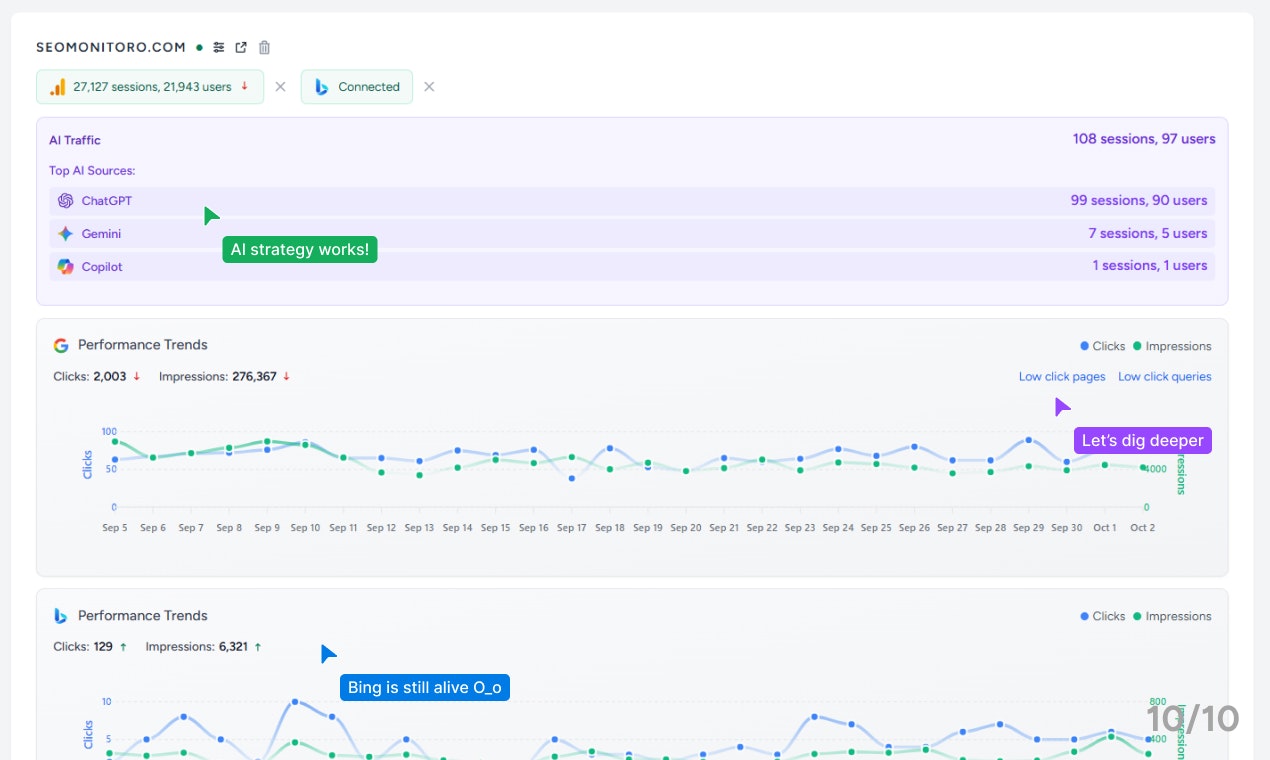Select the Oct 2 date label on Google chart

pos(1142,528)
